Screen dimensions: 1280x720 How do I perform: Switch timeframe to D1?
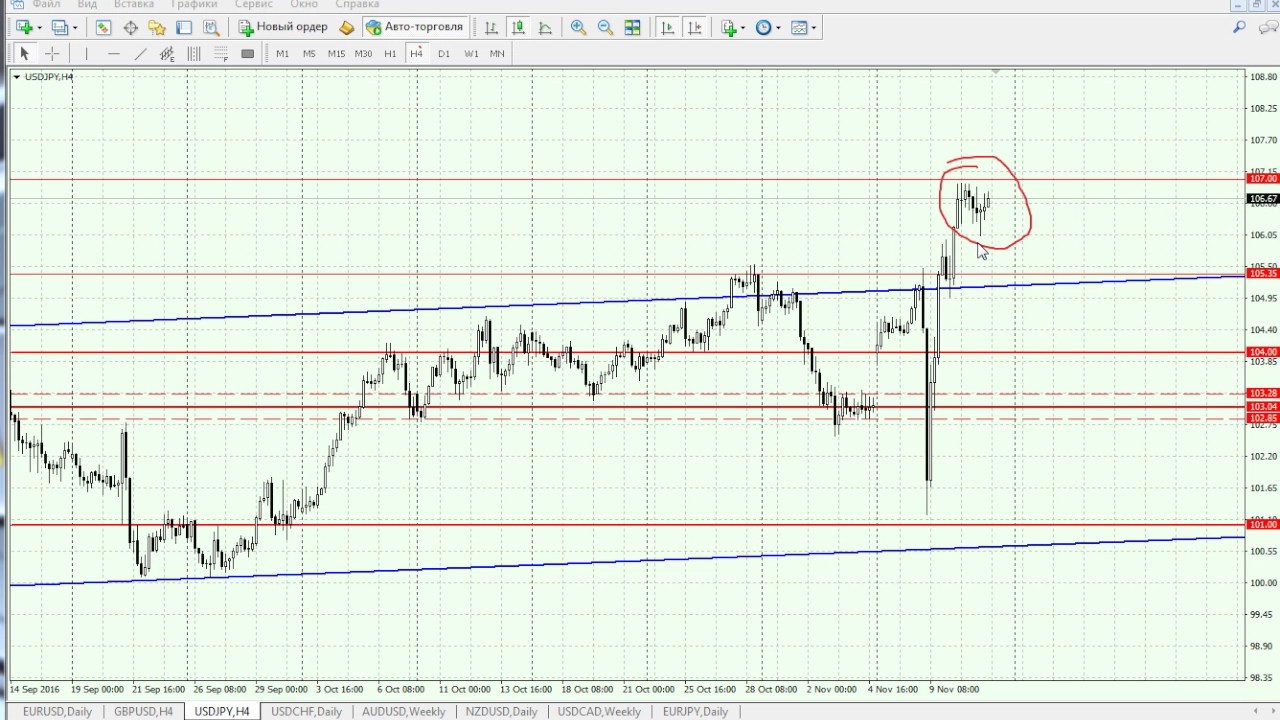pos(444,54)
